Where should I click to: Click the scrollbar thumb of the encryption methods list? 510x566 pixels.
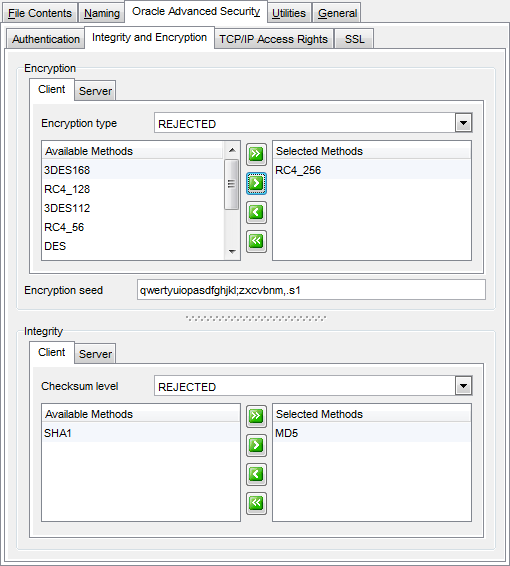(231, 184)
